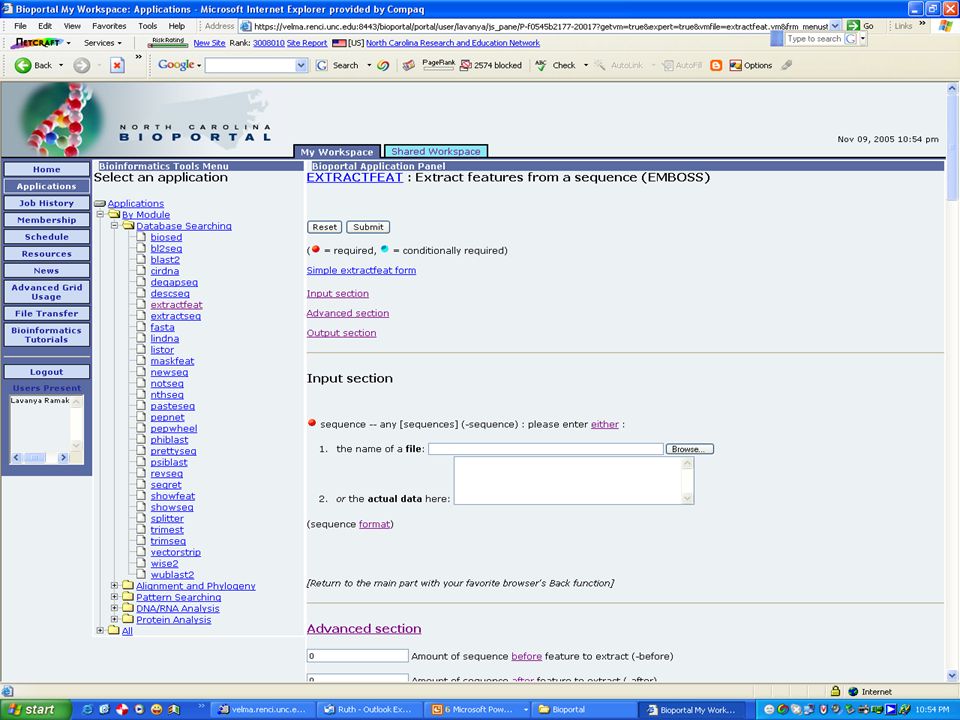
Task: Switch to the Shared Workspace tab
Action: click(x=436, y=151)
